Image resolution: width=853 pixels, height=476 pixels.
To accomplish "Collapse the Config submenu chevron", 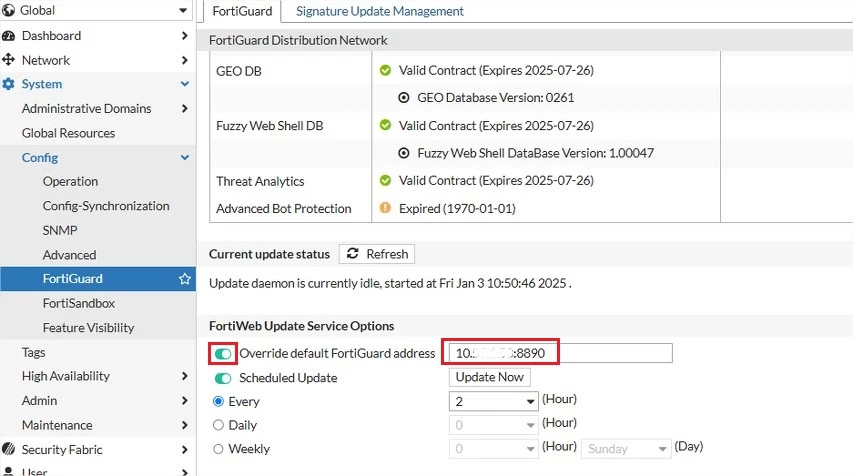I will tap(184, 157).
